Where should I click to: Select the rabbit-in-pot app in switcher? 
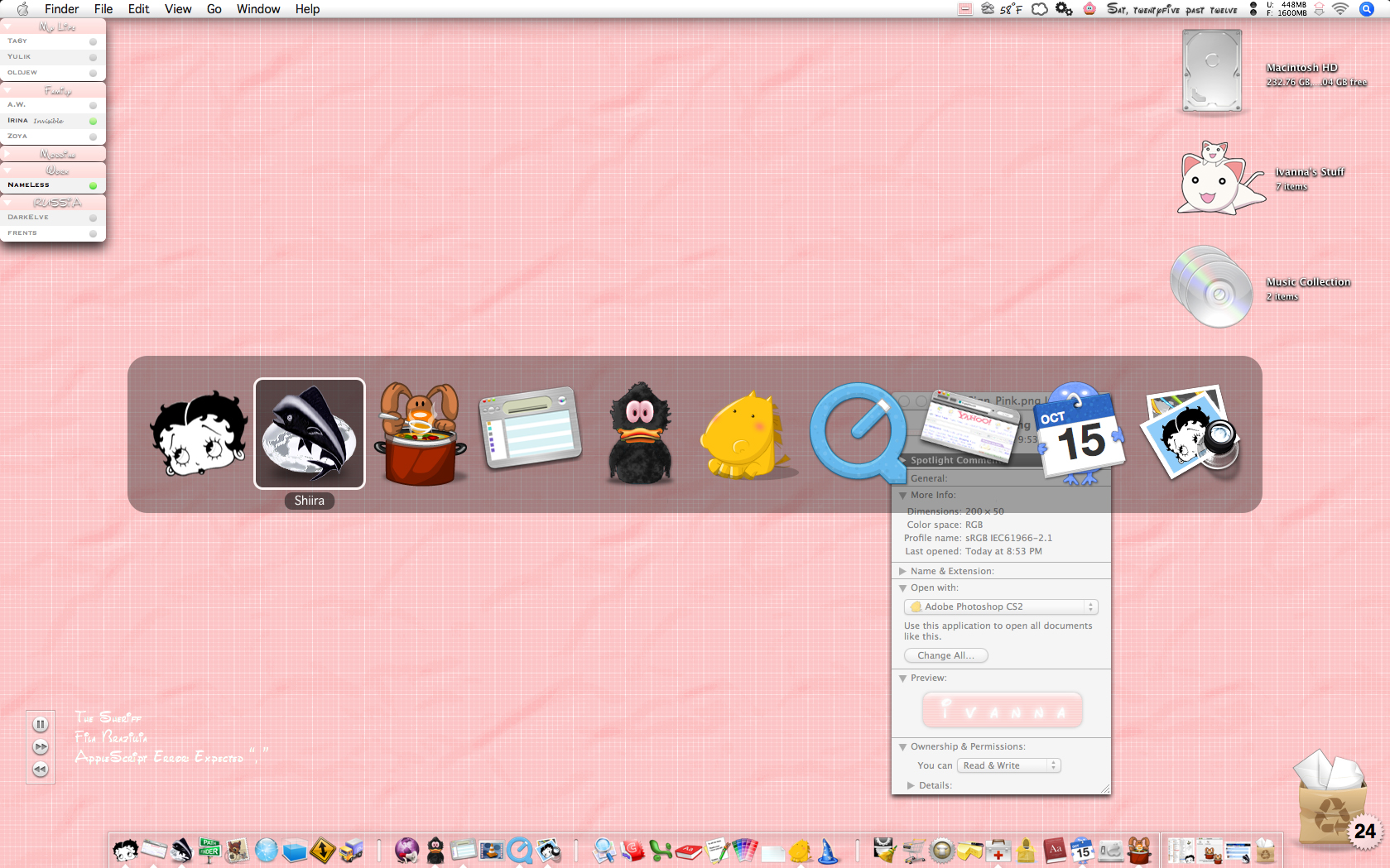420,434
